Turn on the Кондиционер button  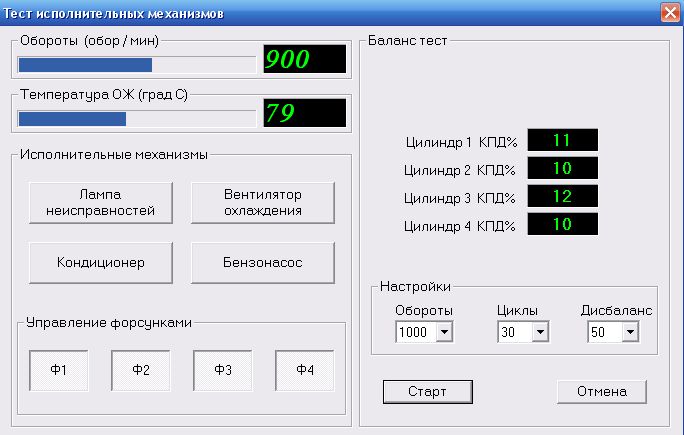tap(101, 263)
